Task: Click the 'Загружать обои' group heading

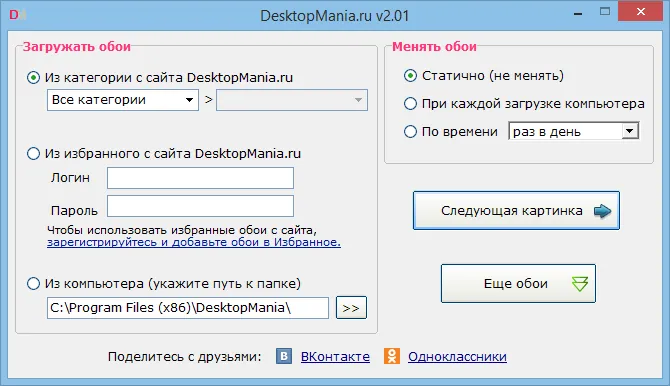Action: coord(77,47)
